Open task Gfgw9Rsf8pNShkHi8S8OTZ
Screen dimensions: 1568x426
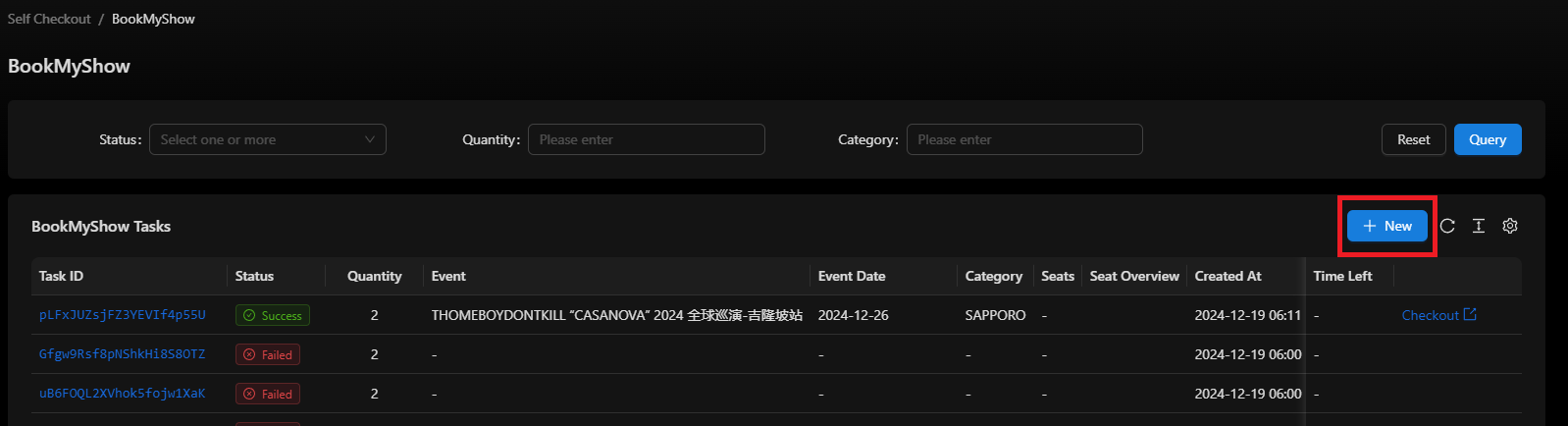[x=123, y=354]
